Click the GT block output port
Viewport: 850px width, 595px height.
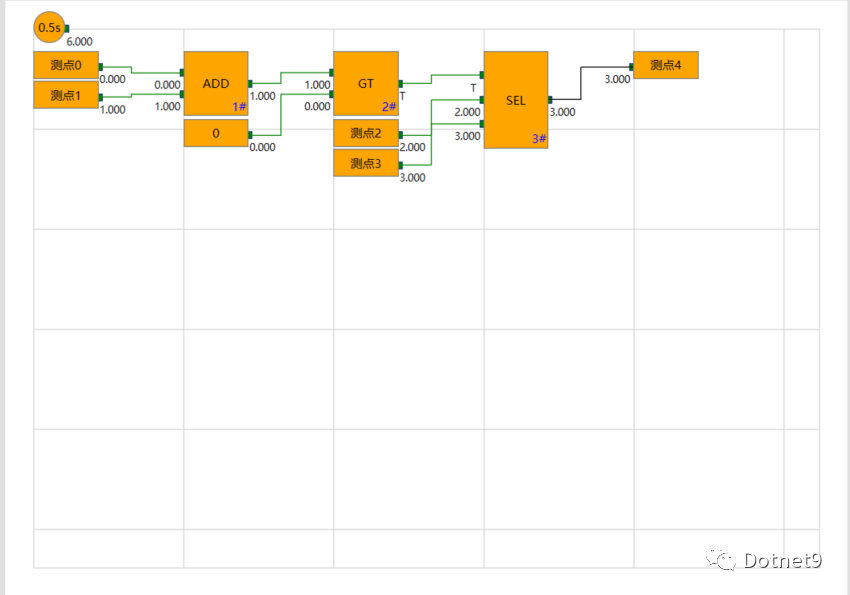coord(401,83)
